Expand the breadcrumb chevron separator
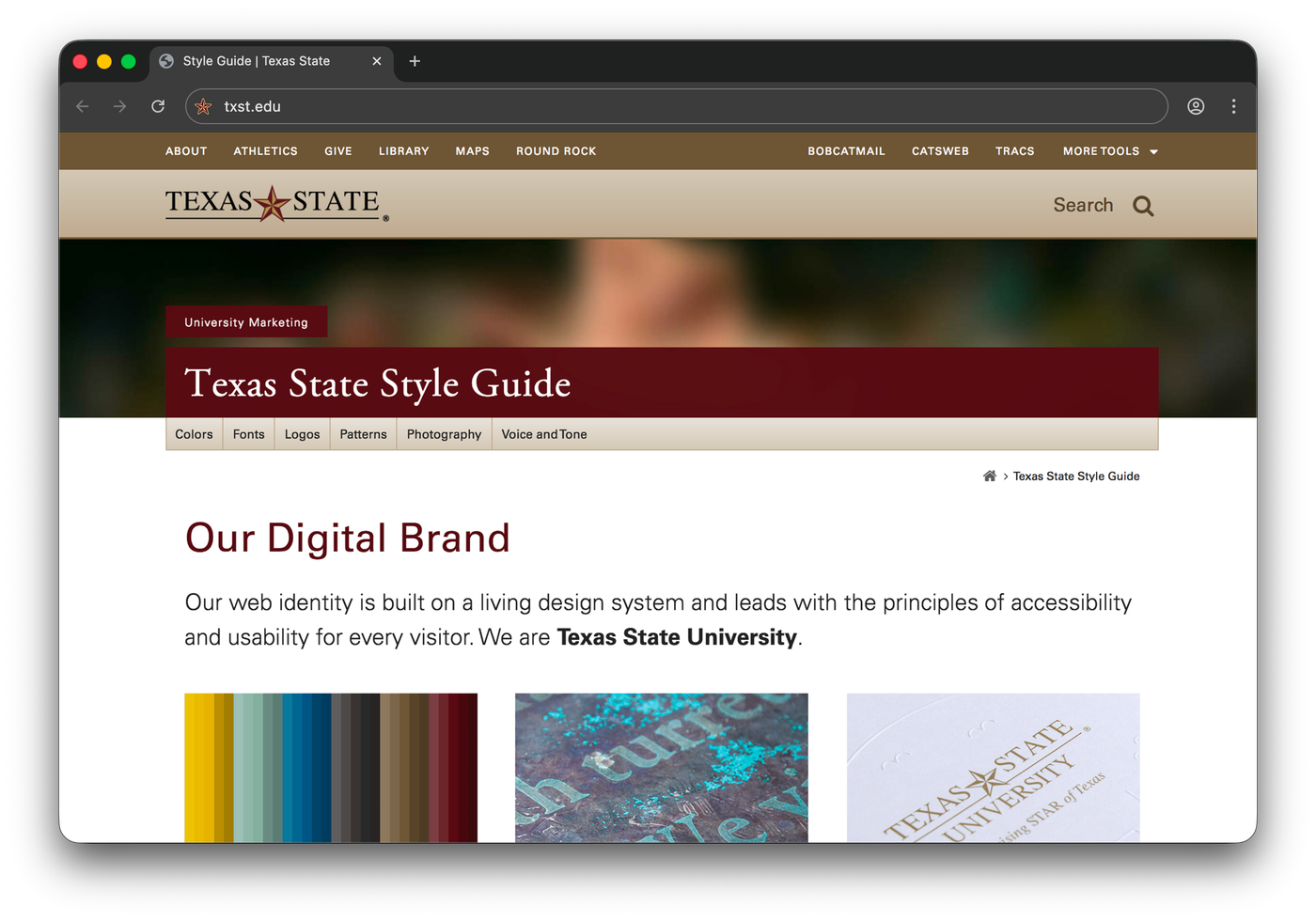Image resolution: width=1316 pixels, height=921 pixels. click(1004, 476)
